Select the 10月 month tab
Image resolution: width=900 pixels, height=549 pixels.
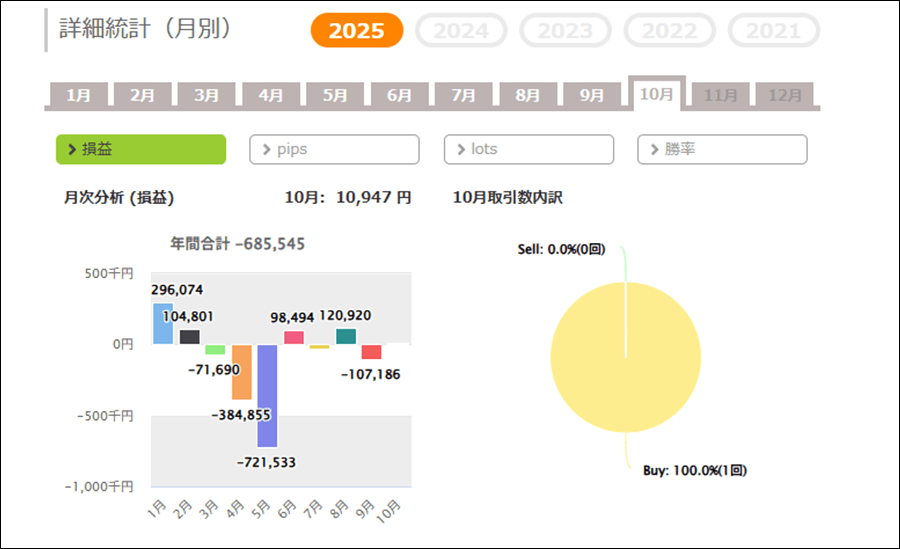[656, 94]
